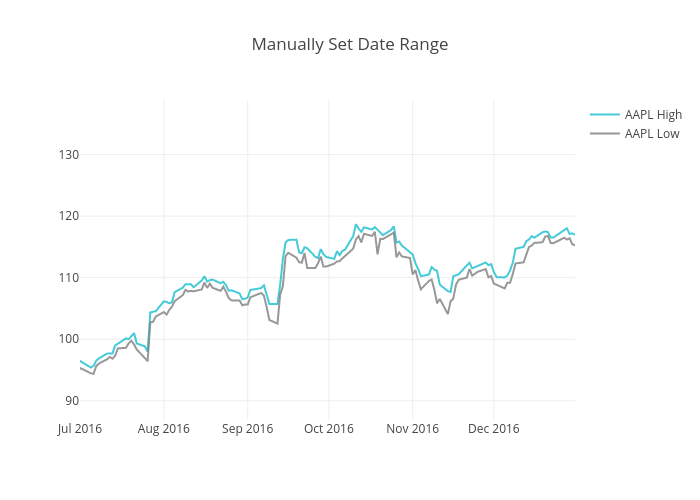The image size is (700, 500).
Task: Click the gray AAPL Low legend line swatch
Action: pyautogui.click(x=605, y=134)
